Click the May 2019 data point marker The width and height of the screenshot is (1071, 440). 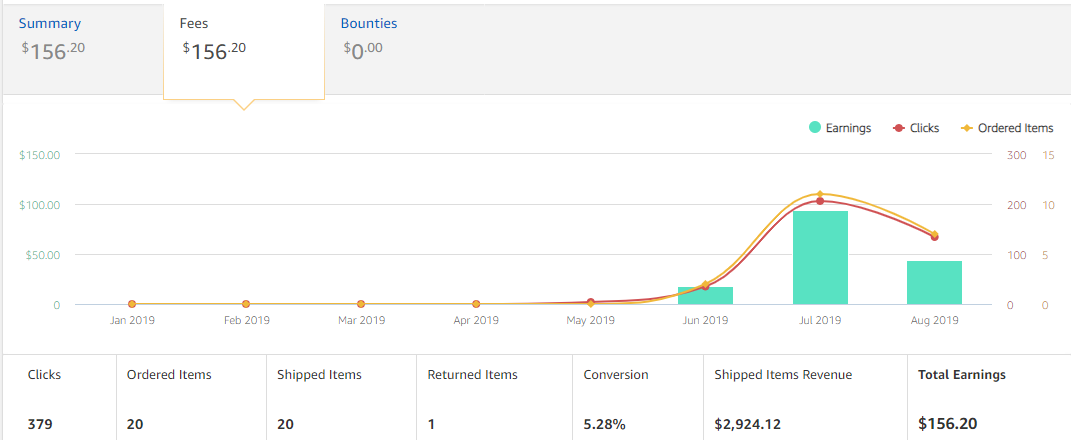(x=591, y=302)
